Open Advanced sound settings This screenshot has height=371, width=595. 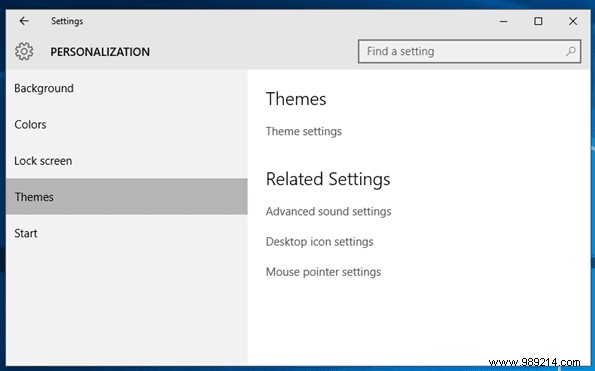[328, 211]
